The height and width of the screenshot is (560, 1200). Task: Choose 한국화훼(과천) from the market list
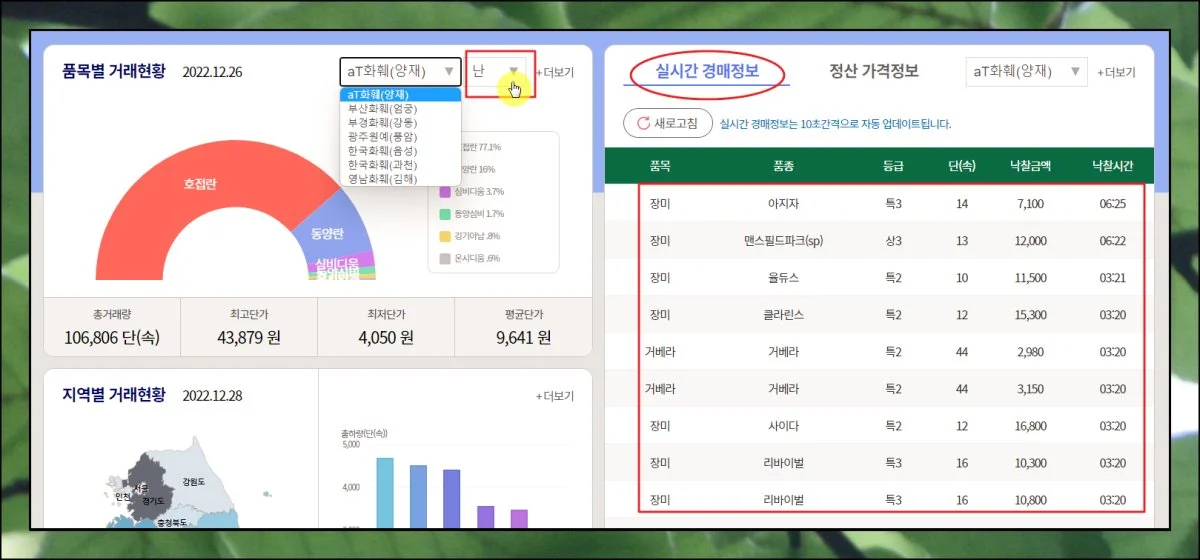[x=383, y=164]
